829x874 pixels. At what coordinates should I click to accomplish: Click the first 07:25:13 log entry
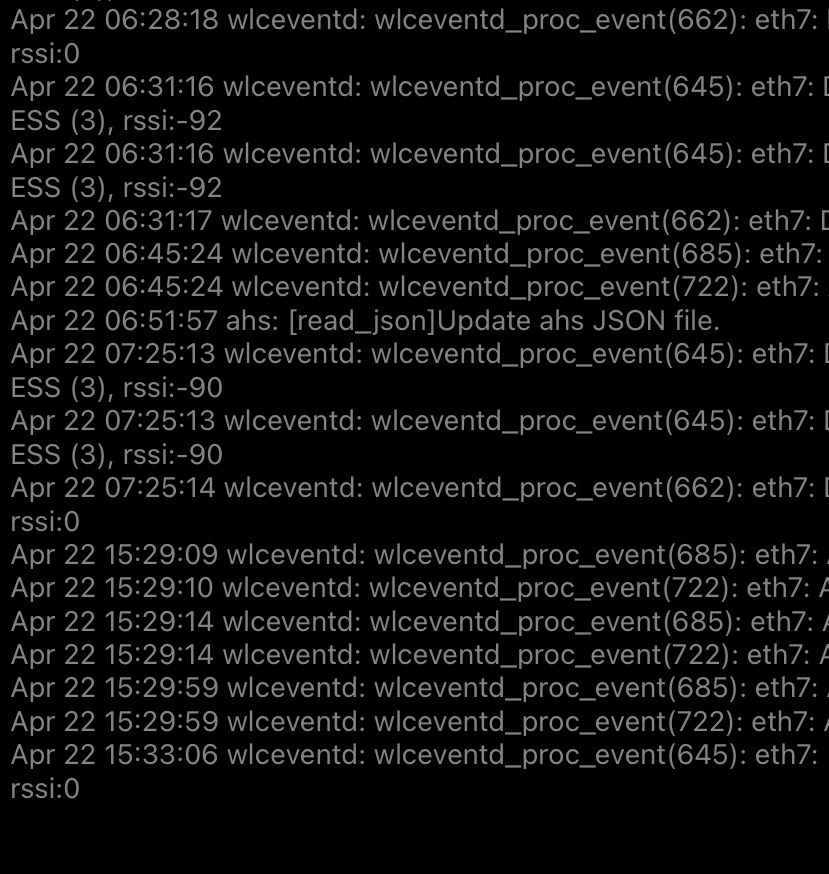(419, 355)
